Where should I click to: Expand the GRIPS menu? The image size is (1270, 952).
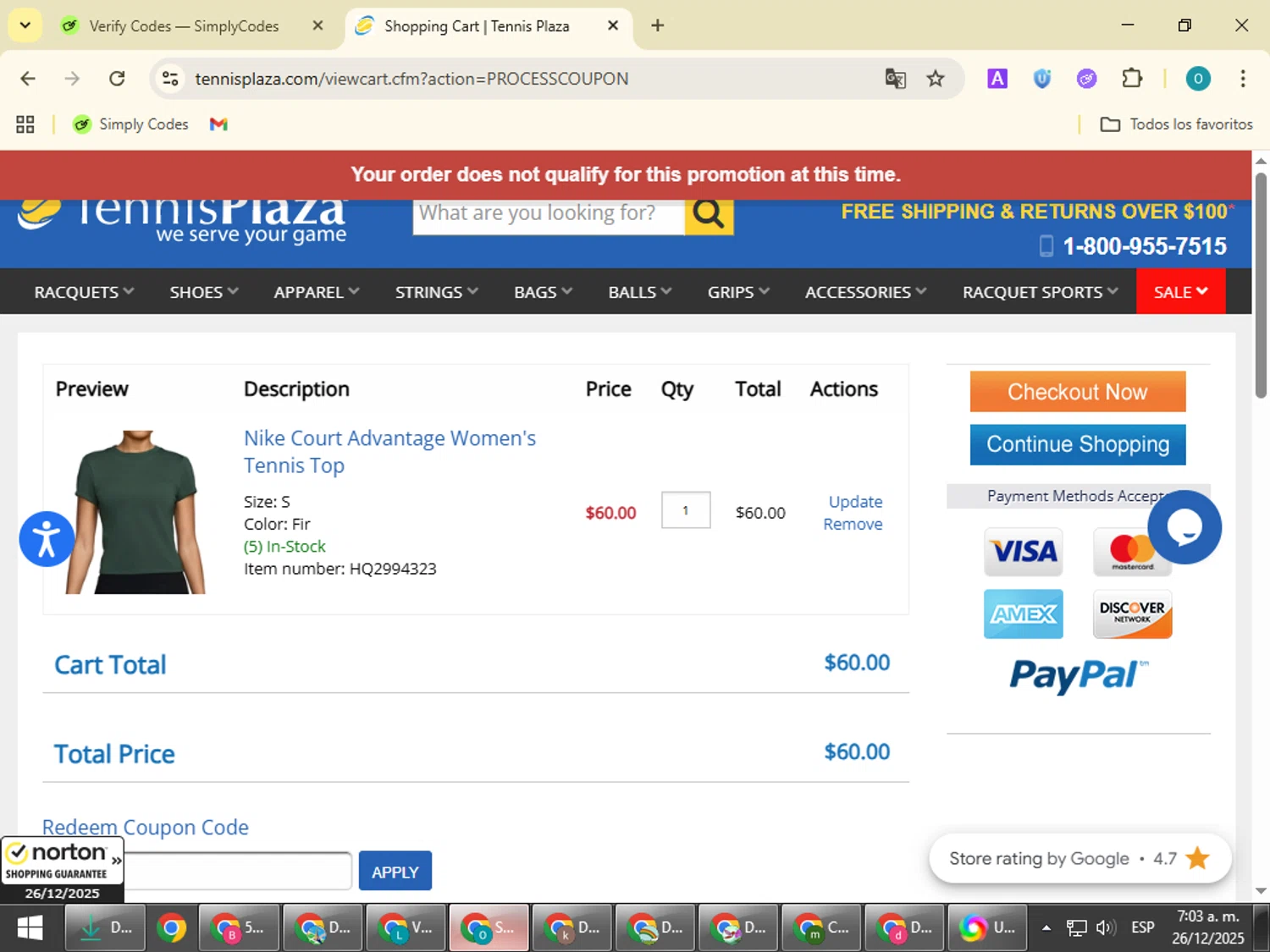click(x=738, y=292)
